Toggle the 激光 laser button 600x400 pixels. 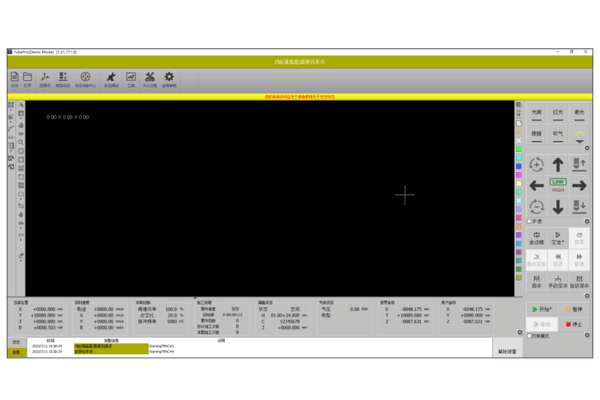click(579, 114)
